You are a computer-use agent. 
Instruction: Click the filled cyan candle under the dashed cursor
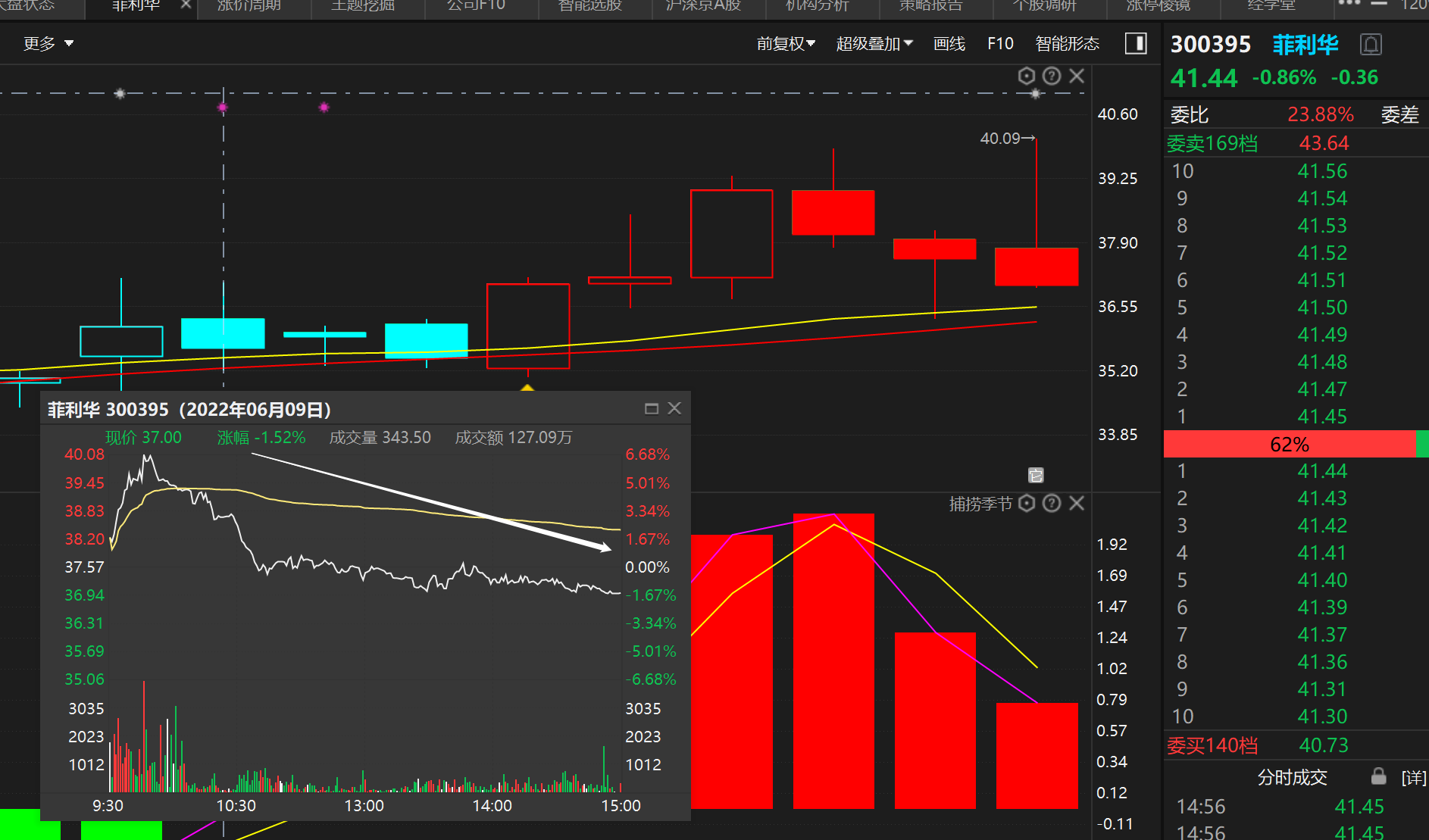223,333
